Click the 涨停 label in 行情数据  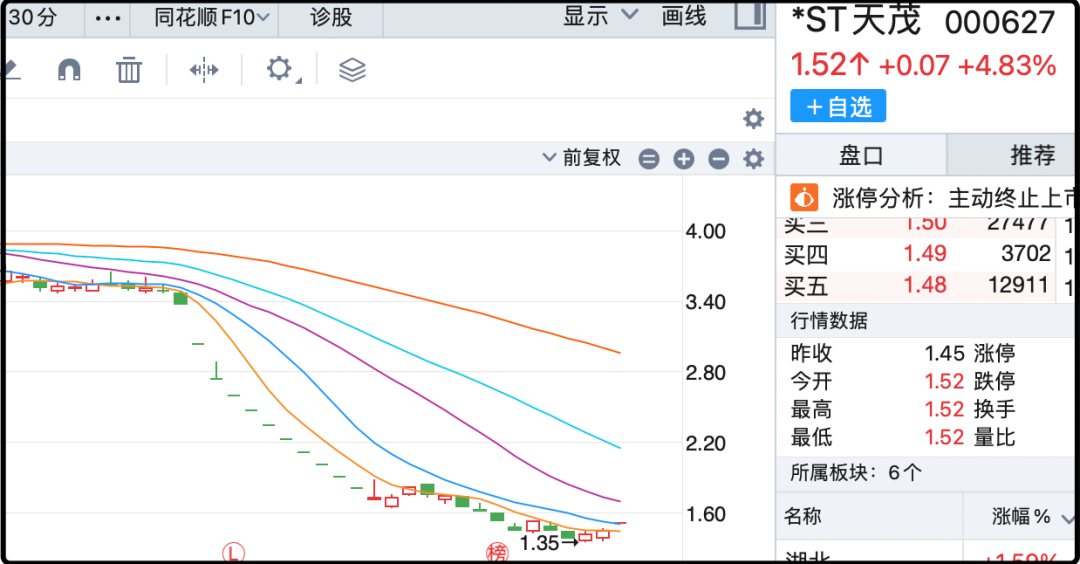pyautogui.click(x=995, y=353)
